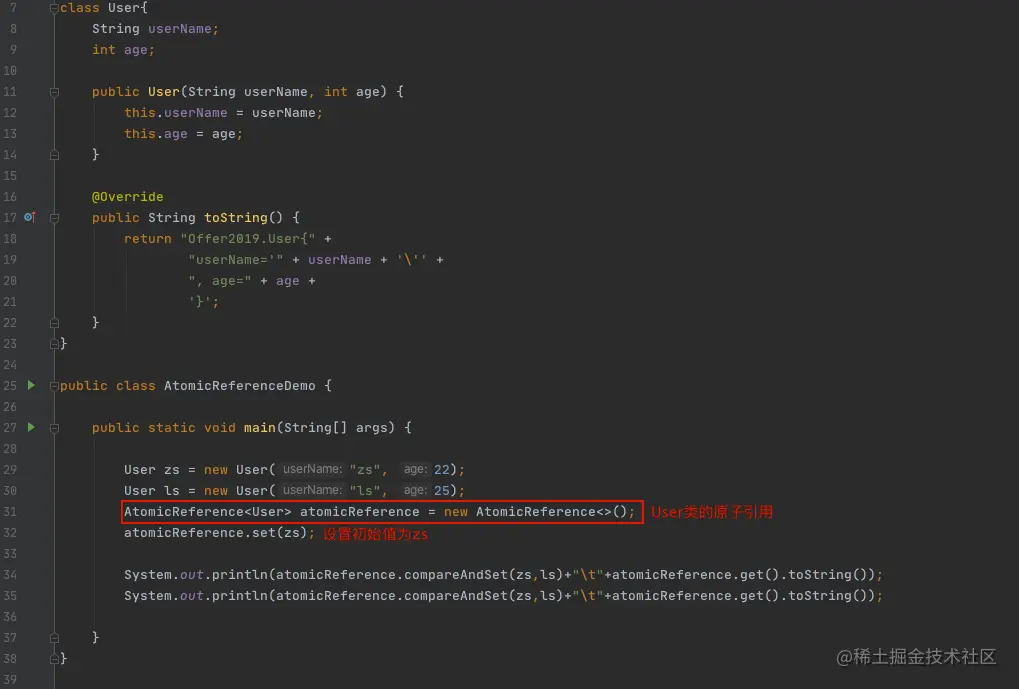This screenshot has height=689, width=1019.
Task: Click User constructor name on line 11
Action: click(163, 92)
